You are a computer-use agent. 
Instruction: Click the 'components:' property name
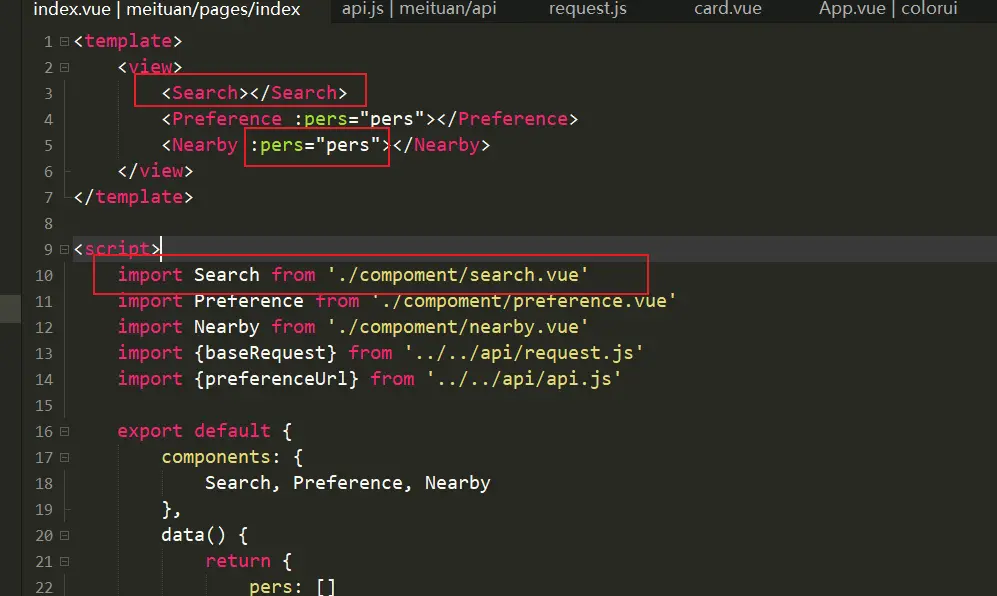(x=221, y=457)
